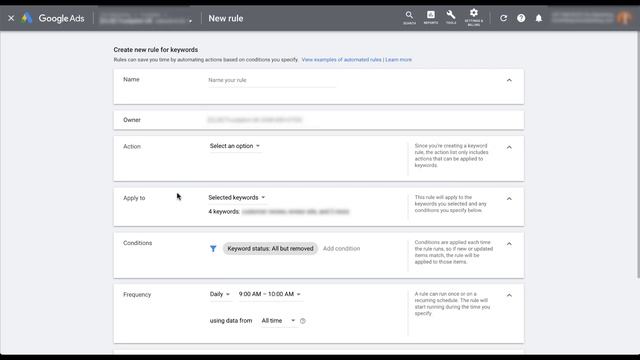Viewport: 640px width, 360px height.
Task: Click the '4 keywords:' text
Action: 224,212
